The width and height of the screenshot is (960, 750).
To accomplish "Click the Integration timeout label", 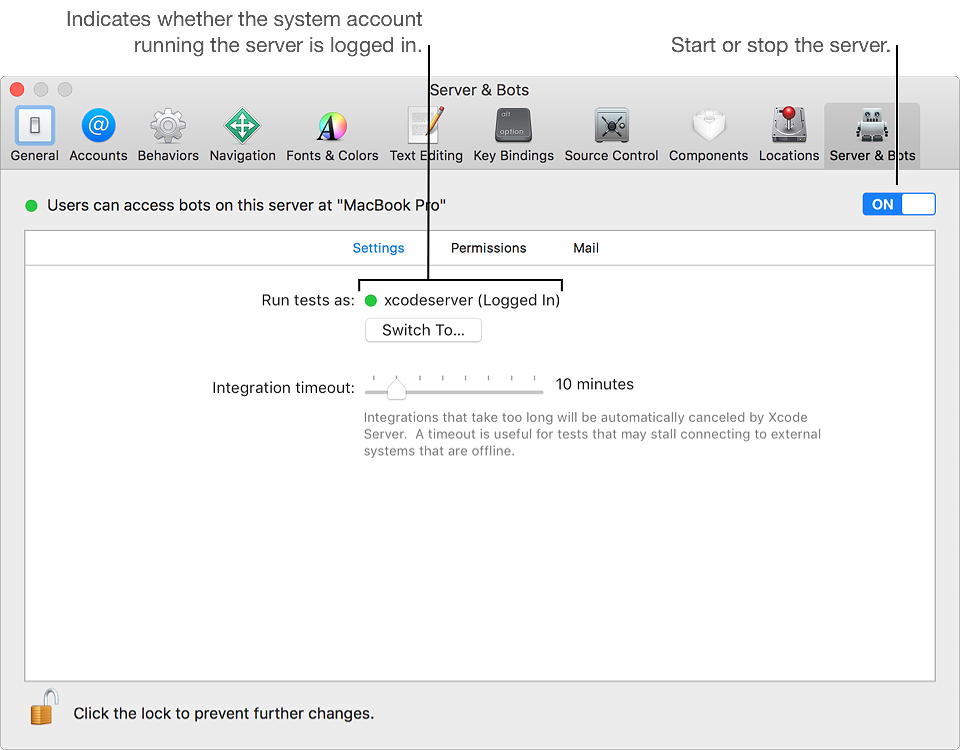I will [x=283, y=388].
